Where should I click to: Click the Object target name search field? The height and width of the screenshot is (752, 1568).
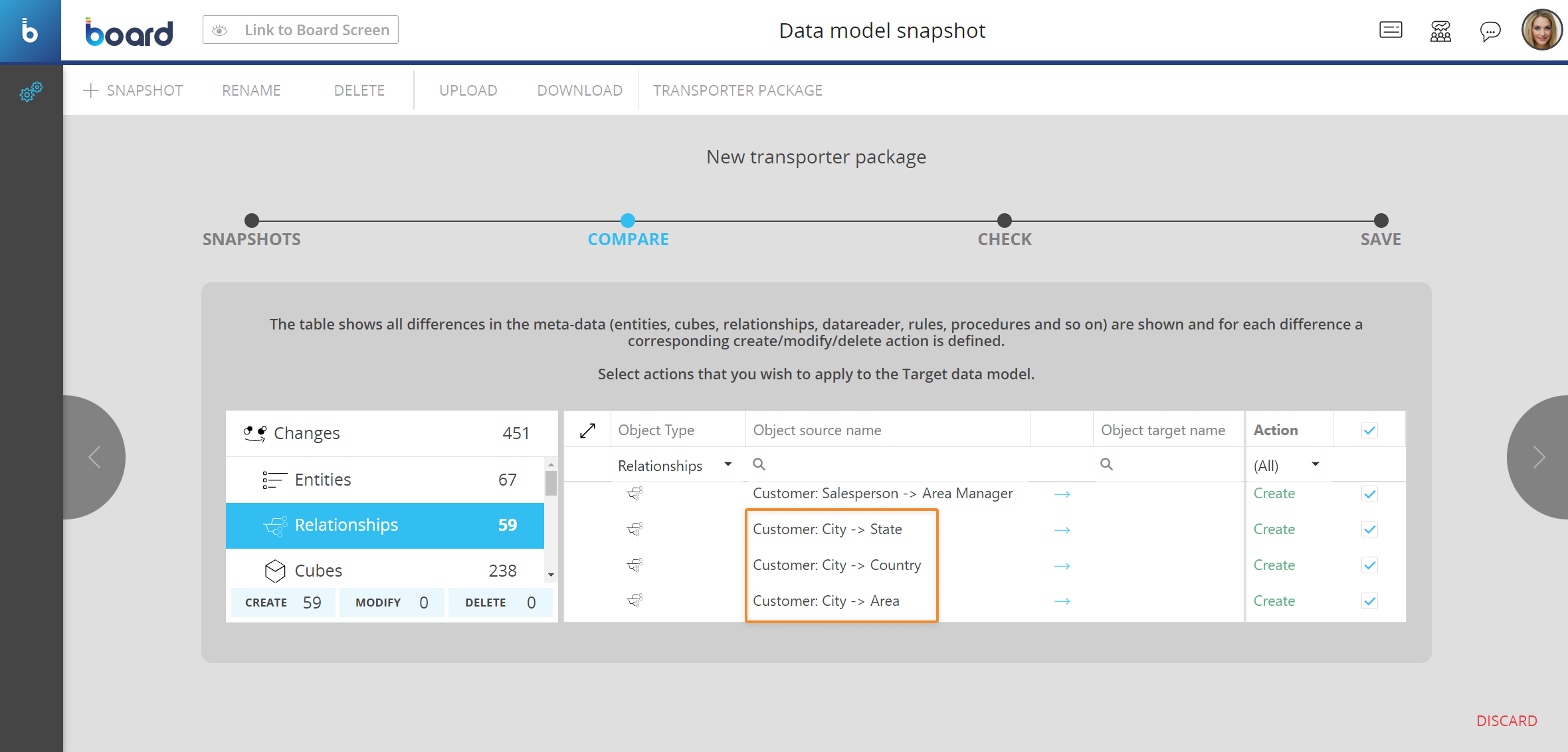[x=1169, y=464]
